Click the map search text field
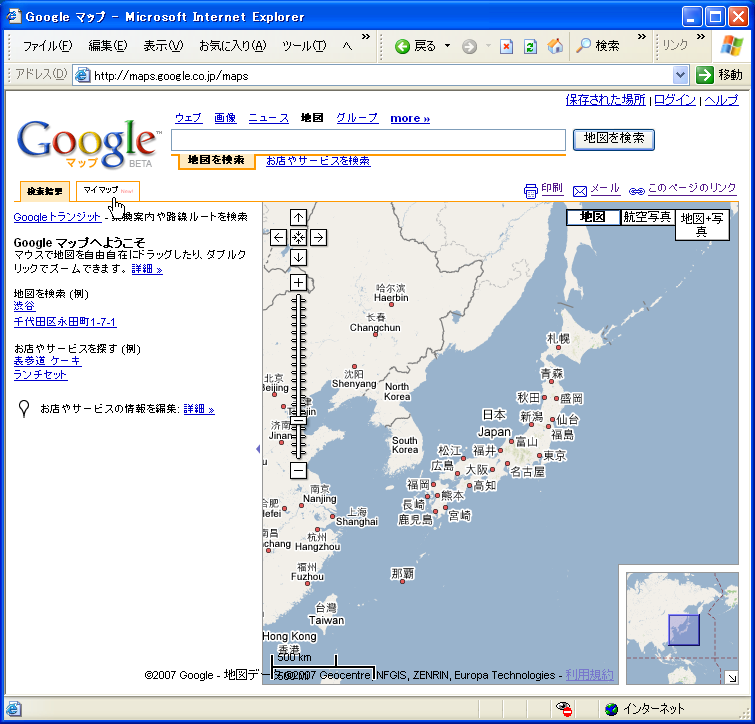The height and width of the screenshot is (724, 755). point(368,140)
